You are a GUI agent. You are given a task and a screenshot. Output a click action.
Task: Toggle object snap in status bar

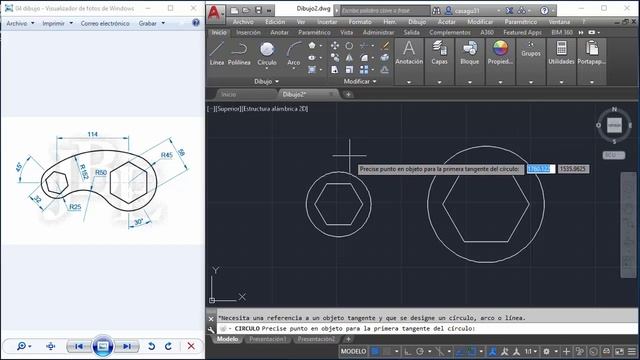coord(471,351)
